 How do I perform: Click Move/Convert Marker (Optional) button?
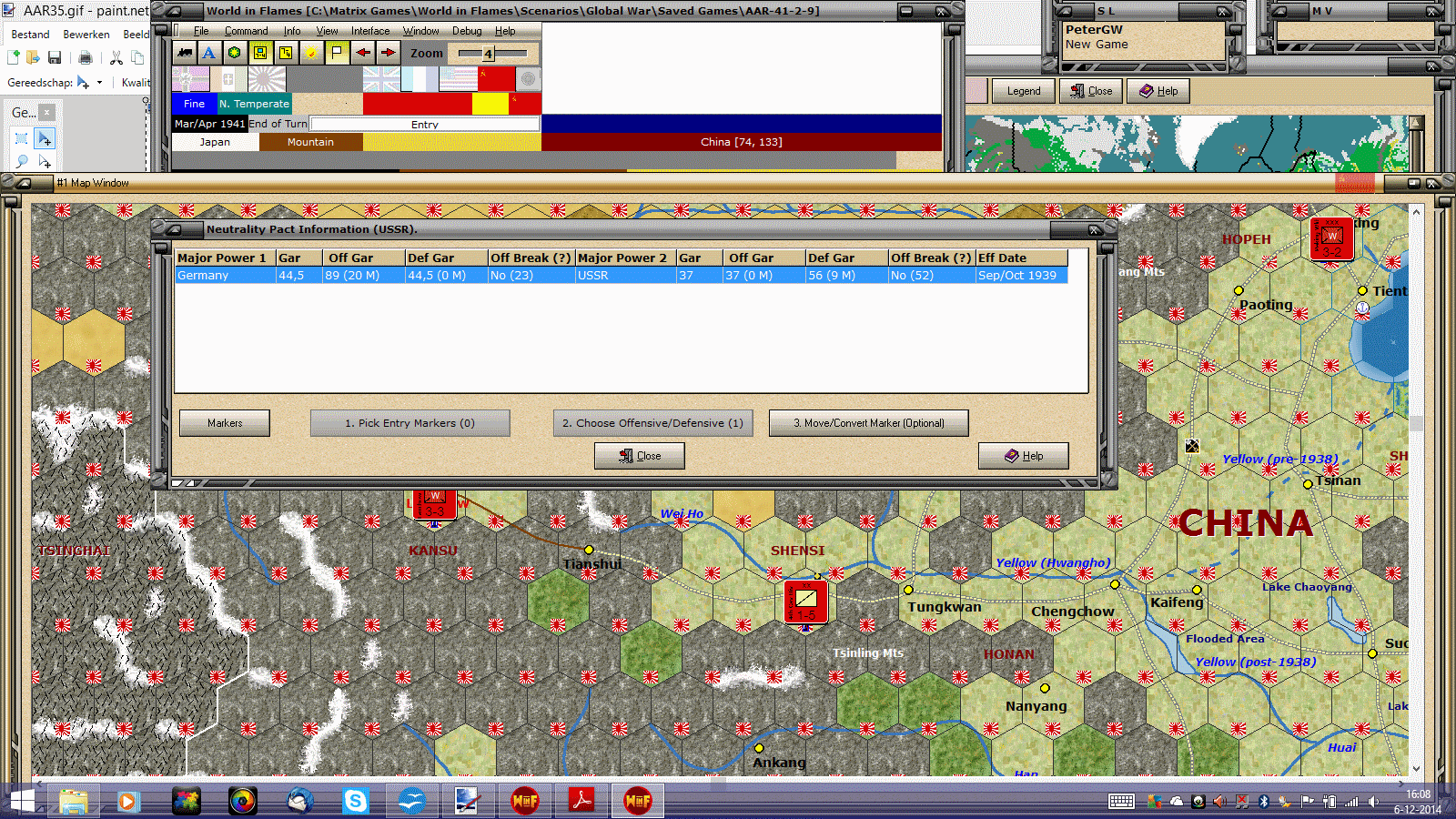click(868, 423)
